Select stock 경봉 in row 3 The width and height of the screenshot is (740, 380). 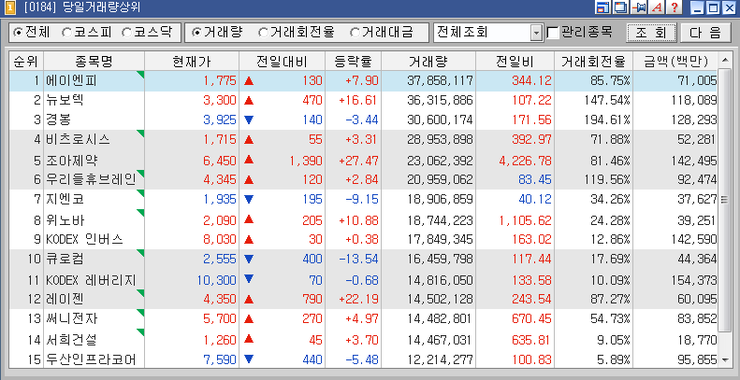[x=58, y=120]
